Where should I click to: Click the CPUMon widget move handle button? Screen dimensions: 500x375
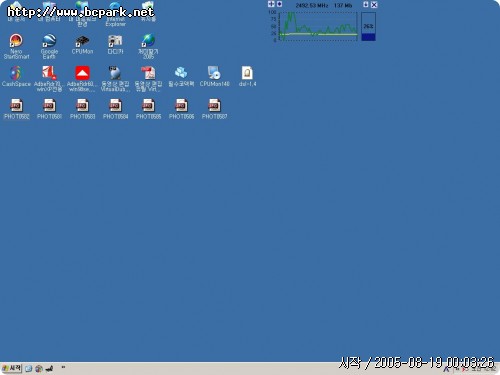[271, 4]
